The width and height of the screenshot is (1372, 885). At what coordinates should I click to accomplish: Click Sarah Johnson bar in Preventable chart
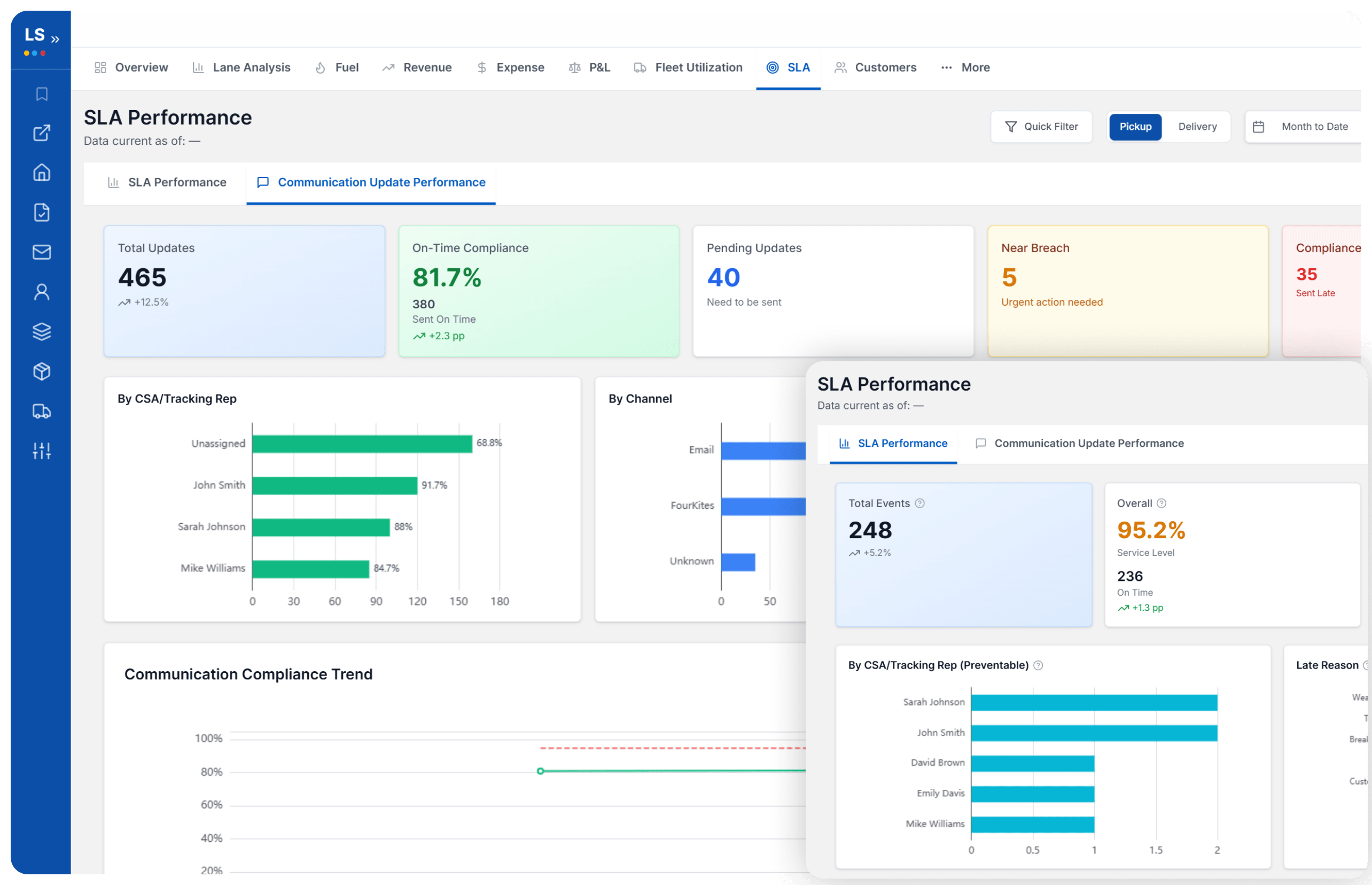point(1095,703)
